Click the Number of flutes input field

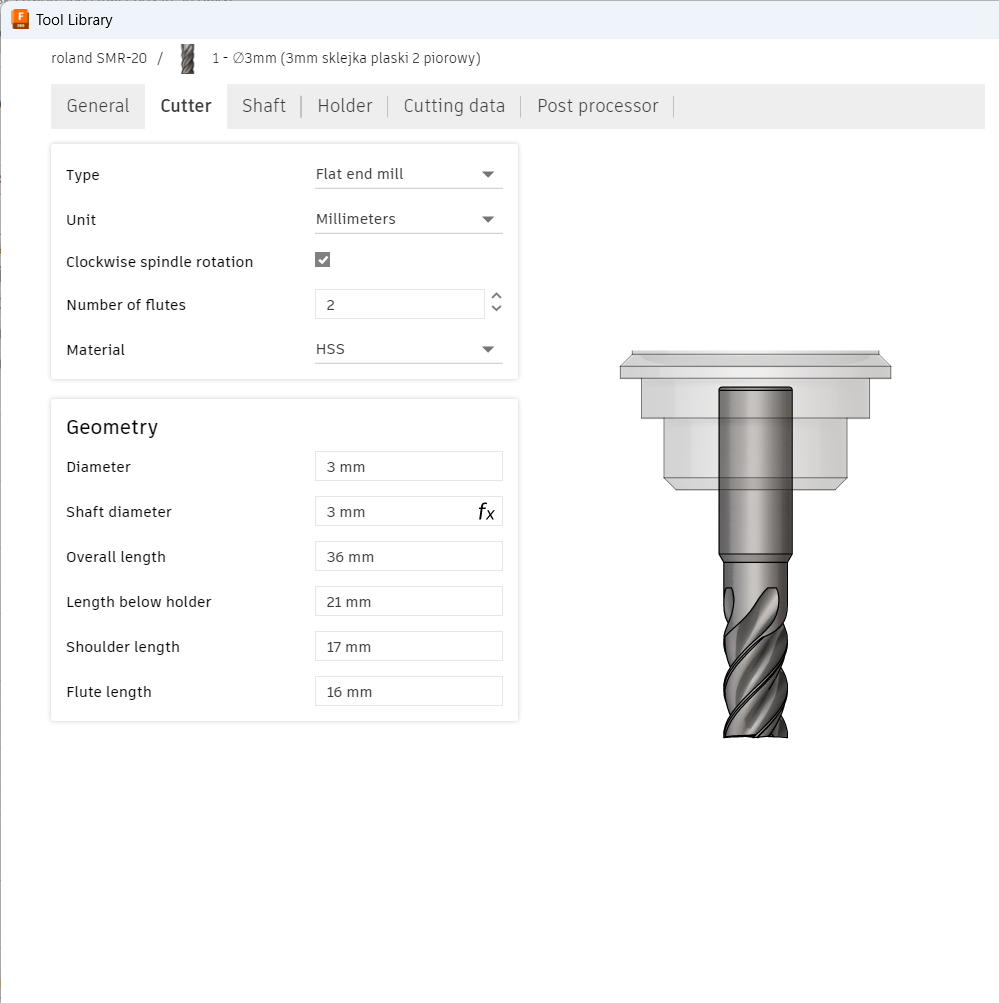click(x=400, y=304)
